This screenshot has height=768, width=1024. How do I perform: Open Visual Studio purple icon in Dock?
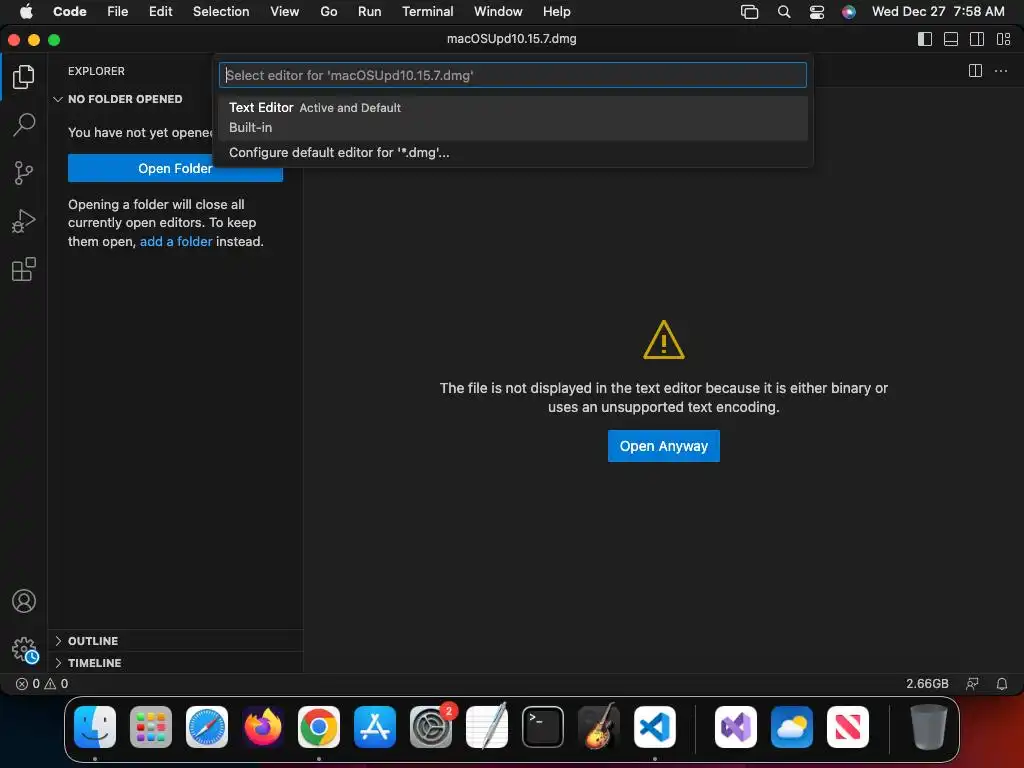[736, 727]
